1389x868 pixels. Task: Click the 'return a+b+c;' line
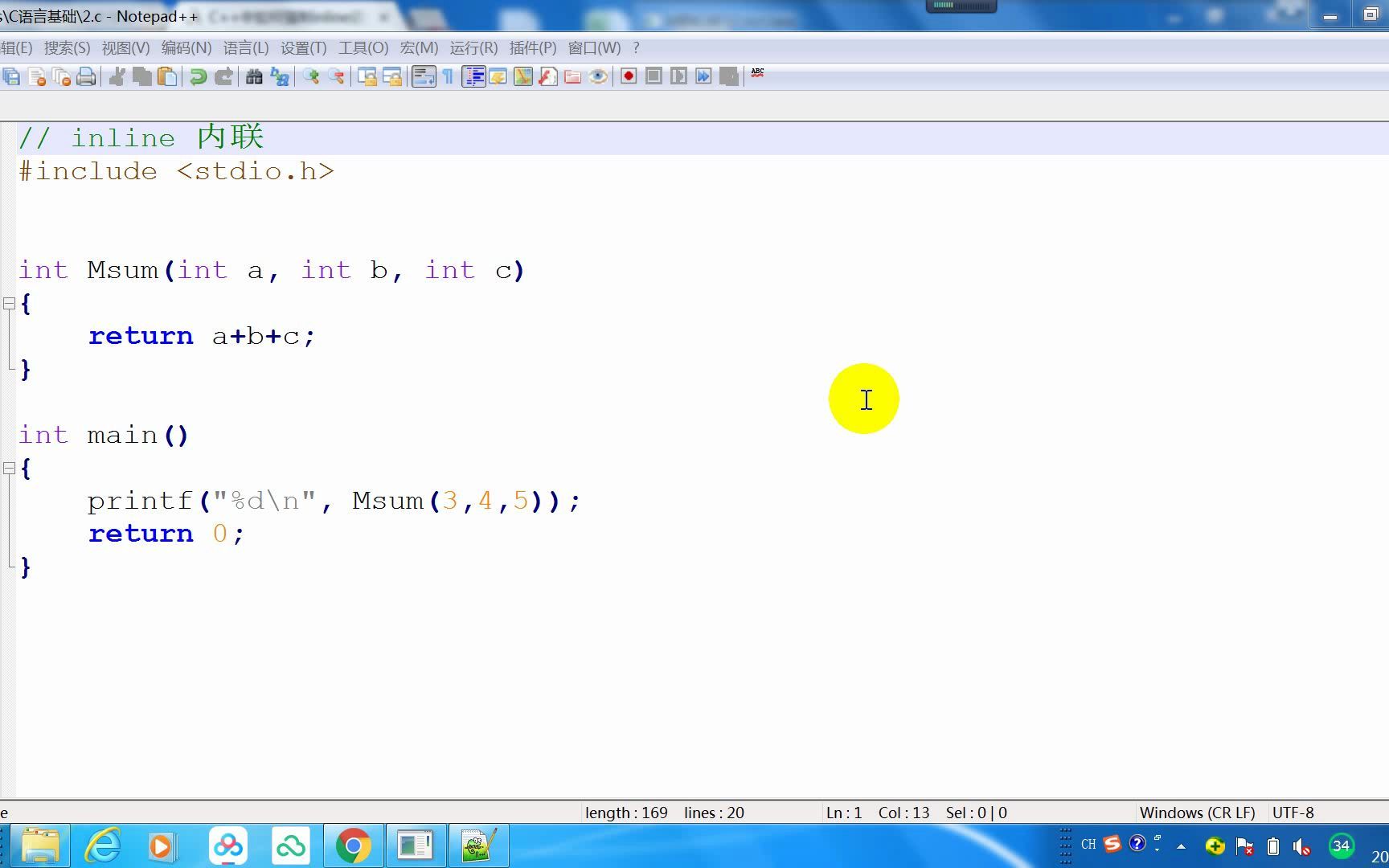(202, 336)
